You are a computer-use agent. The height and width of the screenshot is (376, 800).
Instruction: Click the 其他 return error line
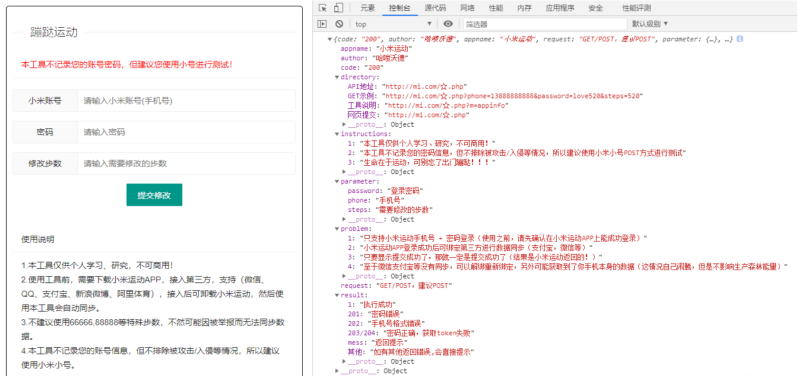[411, 352]
